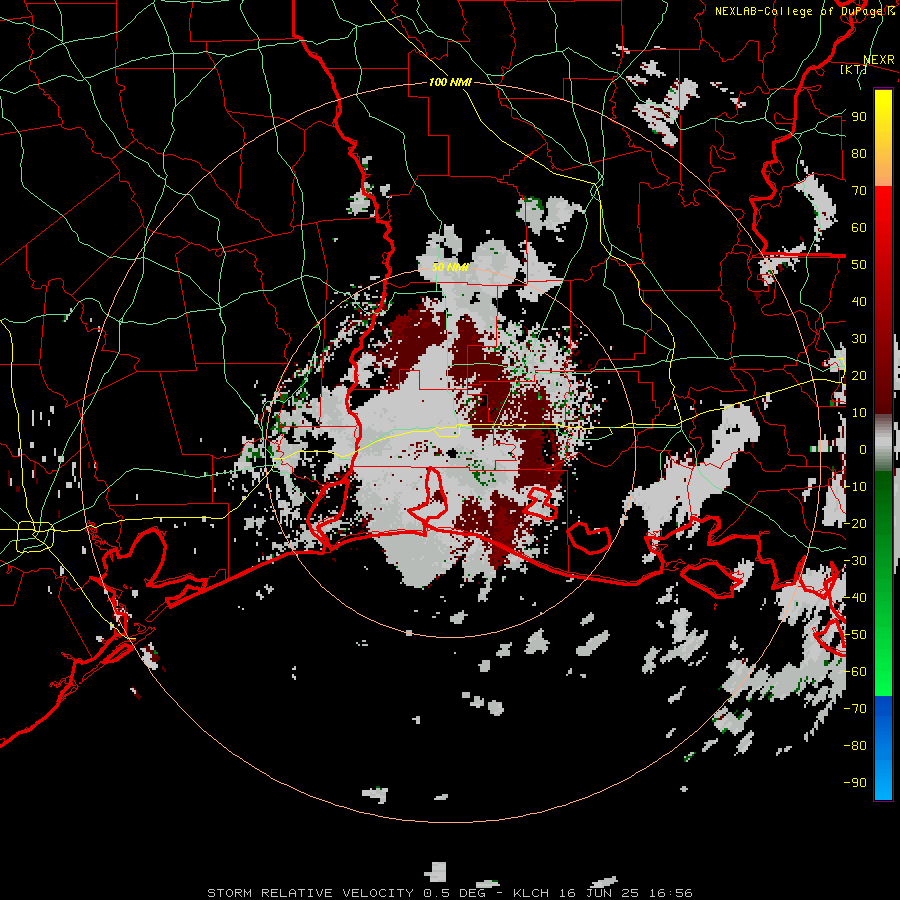900x900 pixels.
Task: Click the NEXR label near the legend
Action: click(879, 59)
